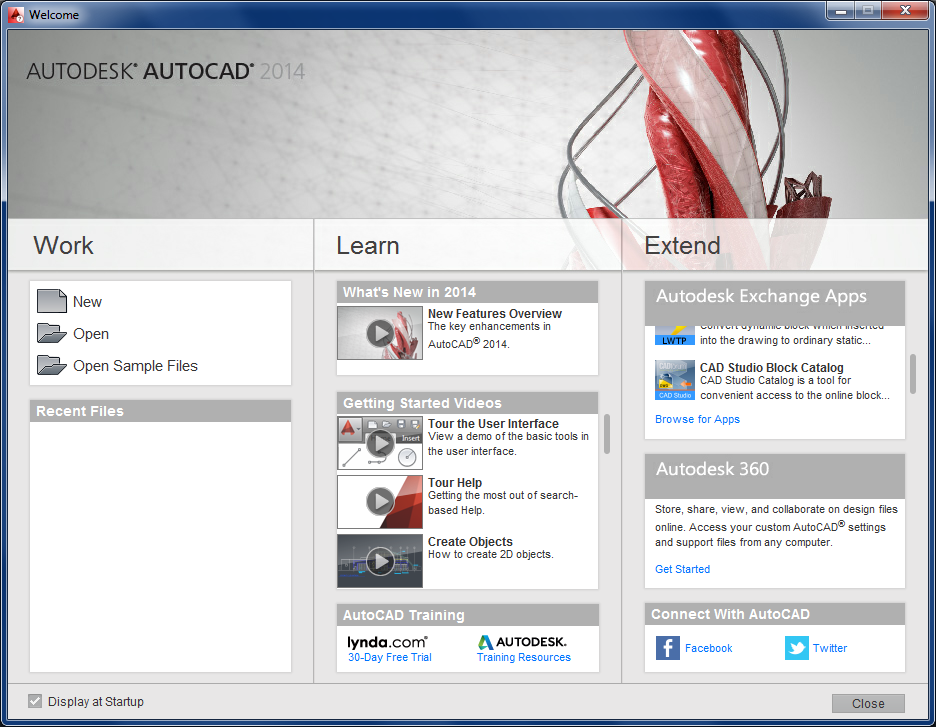Viewport: 936px width, 727px height.
Task: Click the Tour Help title
Action: coord(455,482)
